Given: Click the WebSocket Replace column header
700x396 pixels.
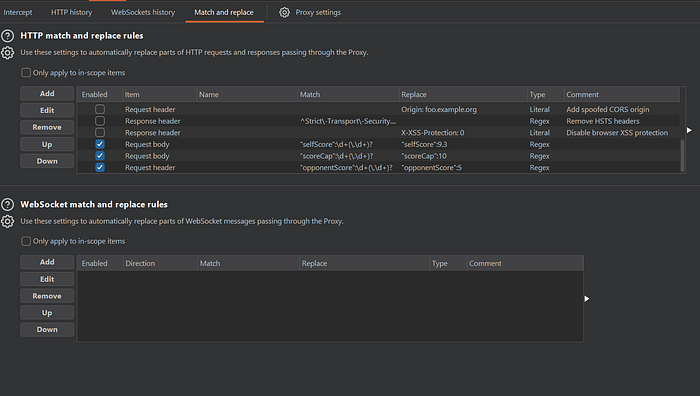Looking at the screenshot, I should (364, 263).
